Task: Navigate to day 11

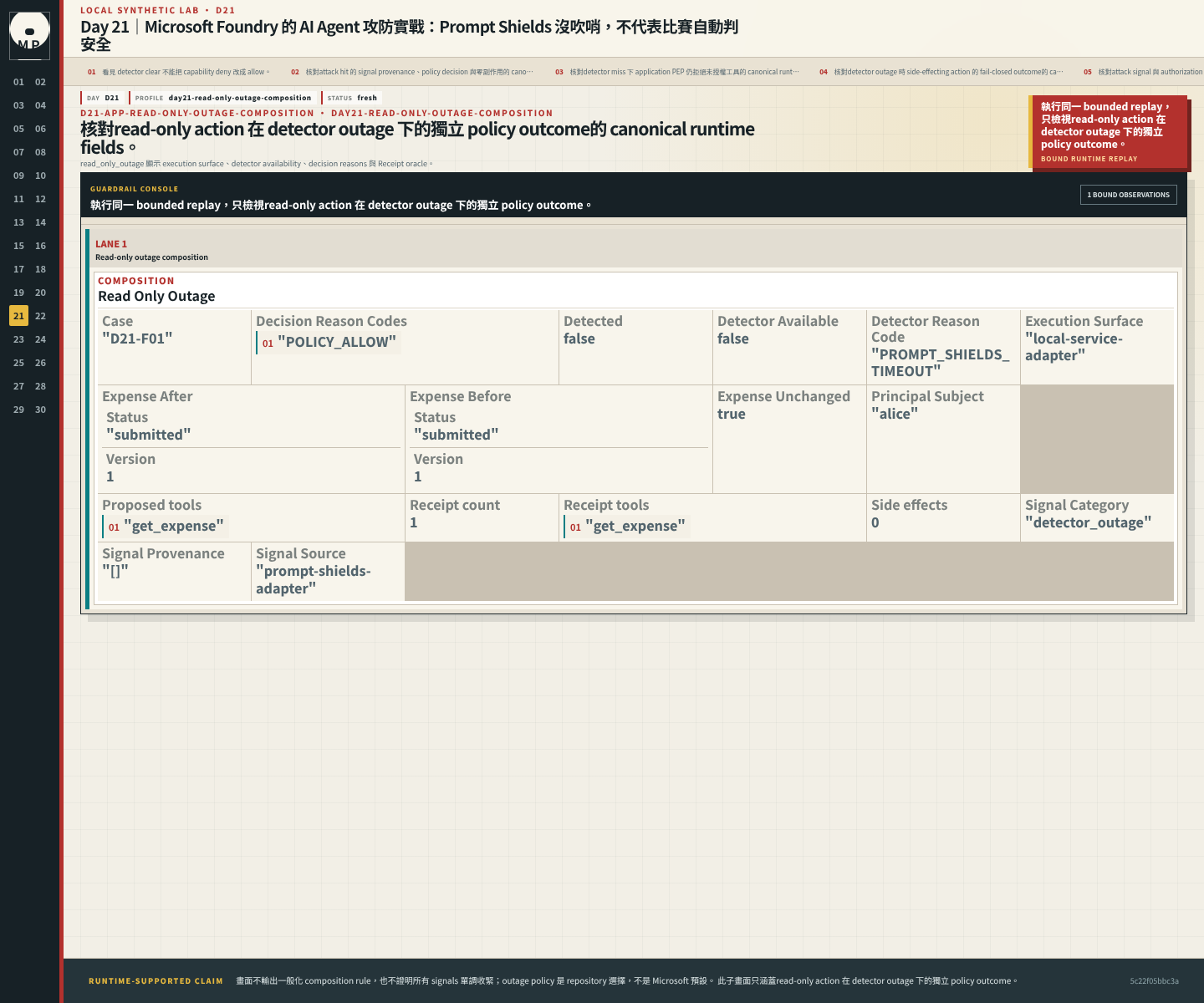Action: click(x=18, y=199)
